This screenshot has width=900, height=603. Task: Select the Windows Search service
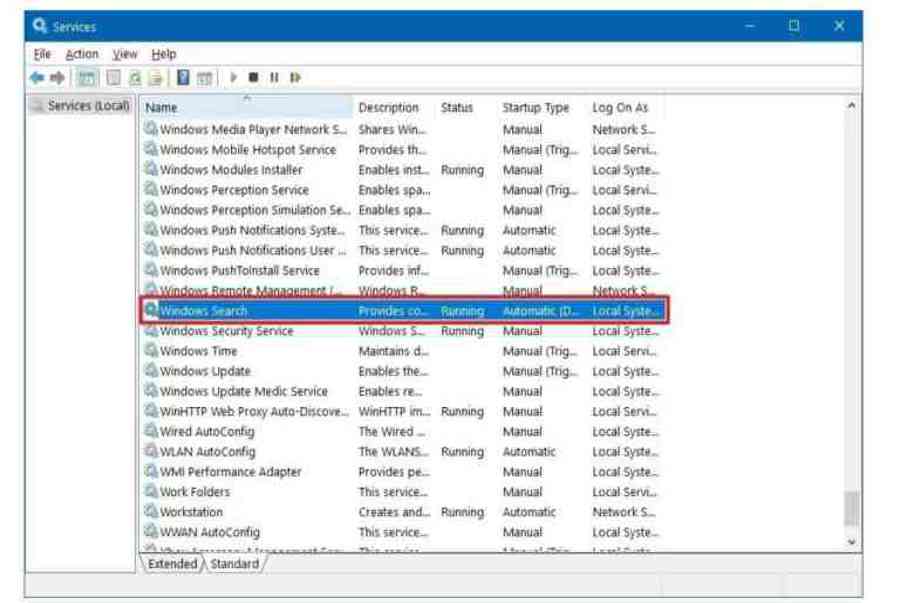click(x=404, y=310)
